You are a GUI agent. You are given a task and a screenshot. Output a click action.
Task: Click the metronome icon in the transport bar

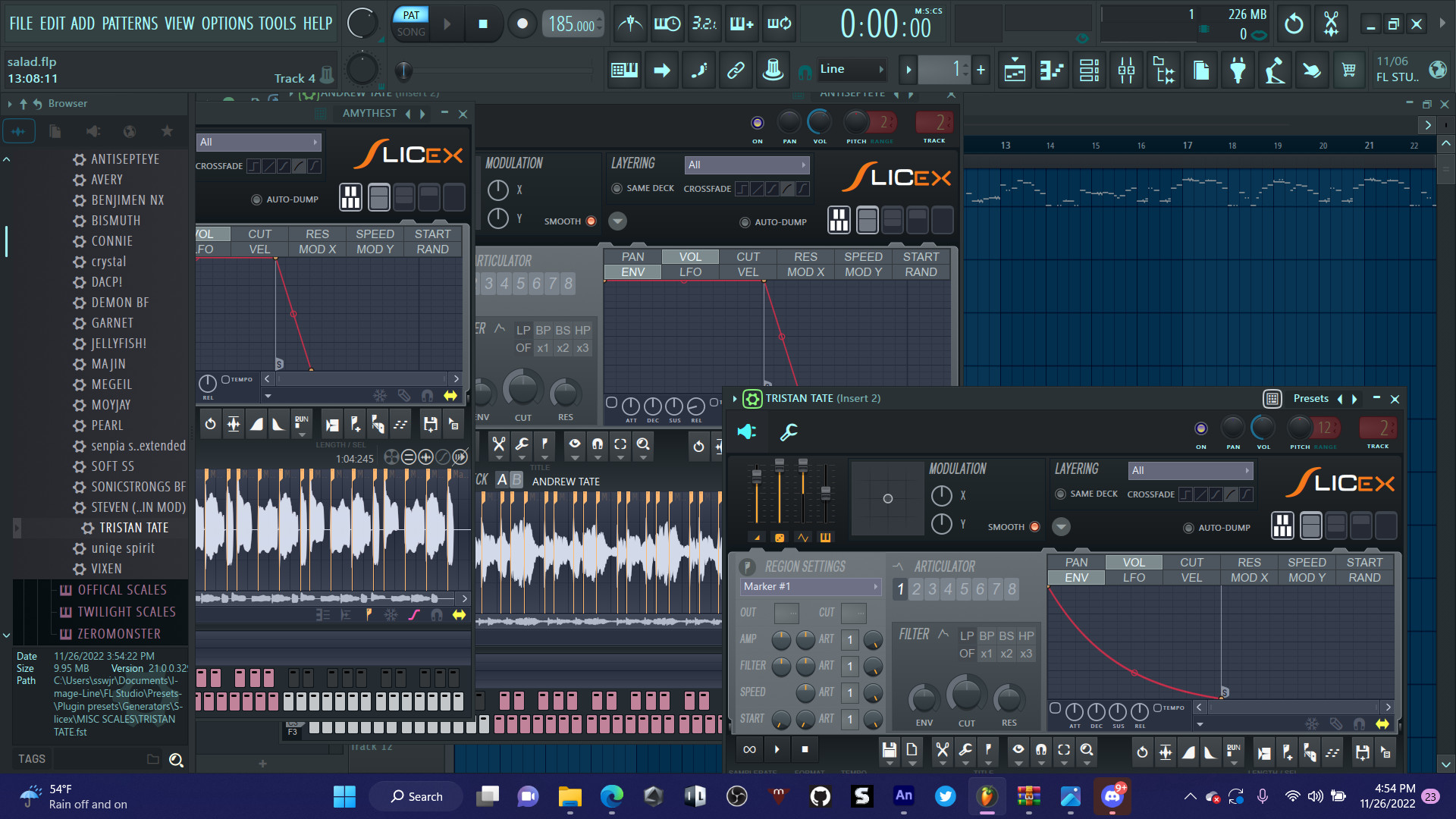point(630,24)
